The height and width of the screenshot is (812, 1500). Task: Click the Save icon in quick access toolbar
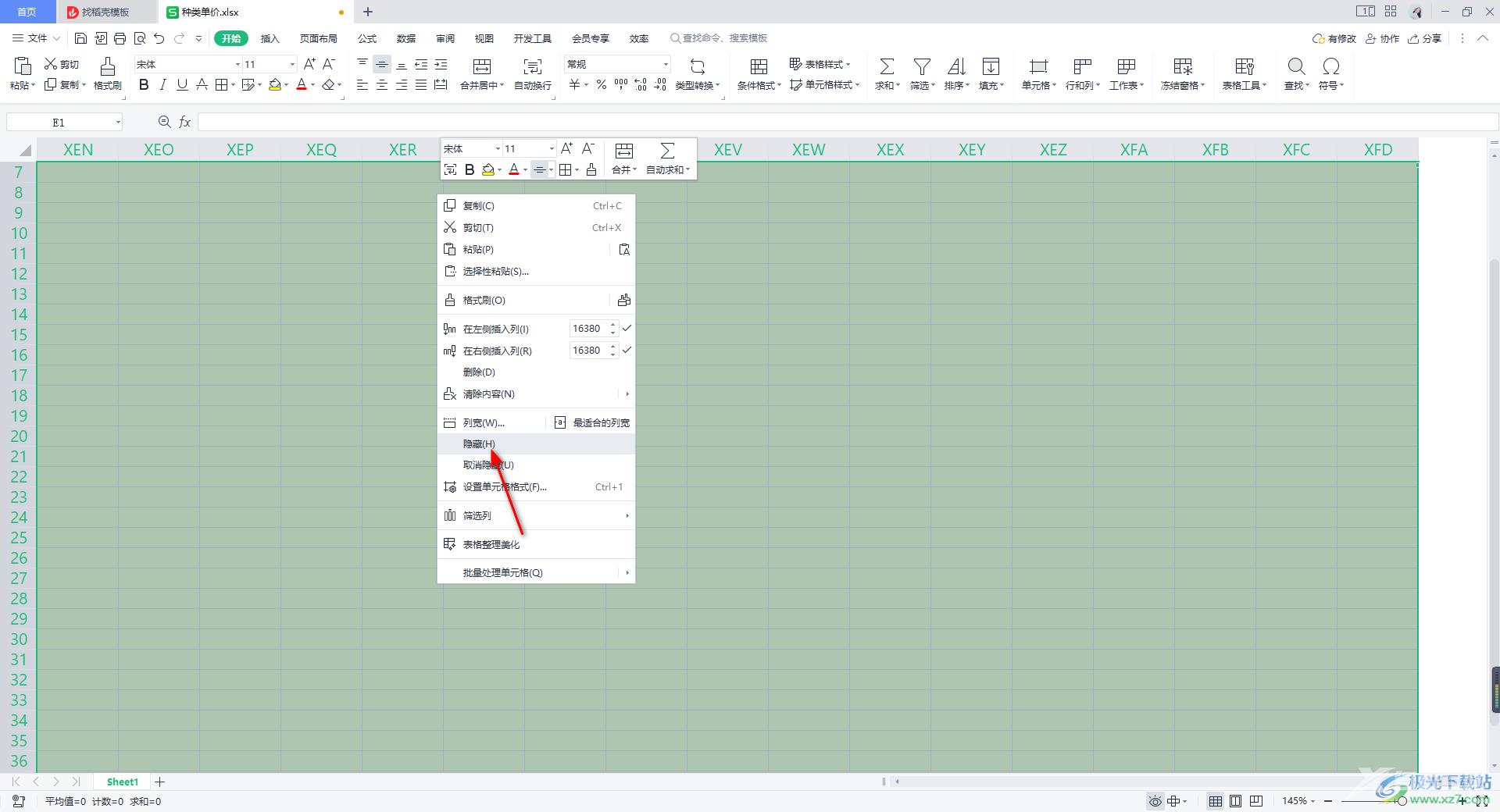pyautogui.click(x=80, y=38)
